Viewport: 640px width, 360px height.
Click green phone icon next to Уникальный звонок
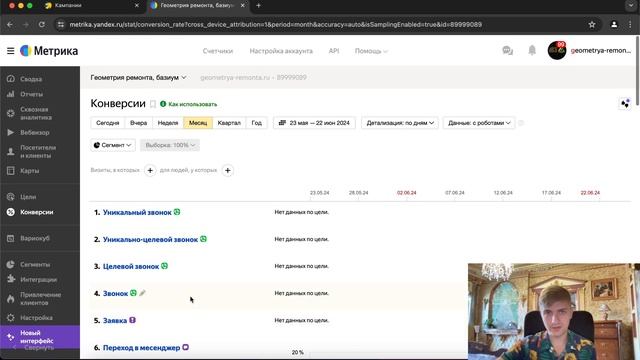[x=177, y=212]
